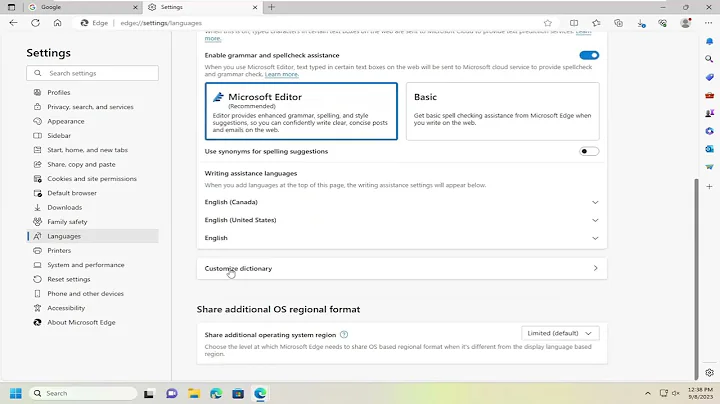Viewport: 720px width, 404px height.
Task: Open sidebar games chess icon
Action: point(709,113)
